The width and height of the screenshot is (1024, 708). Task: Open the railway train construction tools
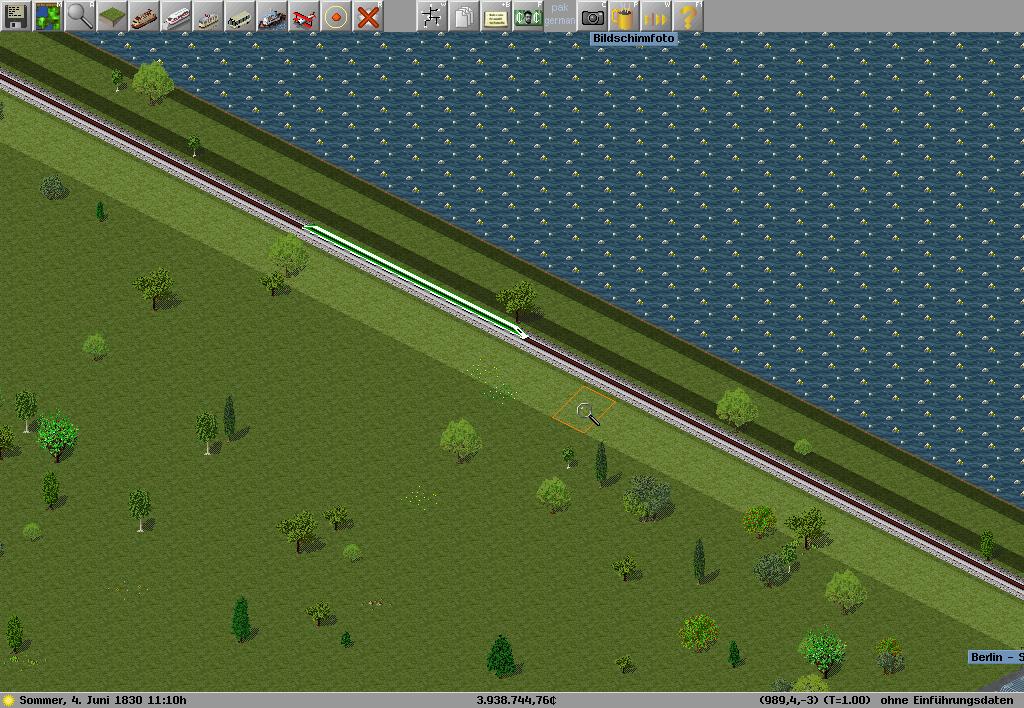(144, 16)
